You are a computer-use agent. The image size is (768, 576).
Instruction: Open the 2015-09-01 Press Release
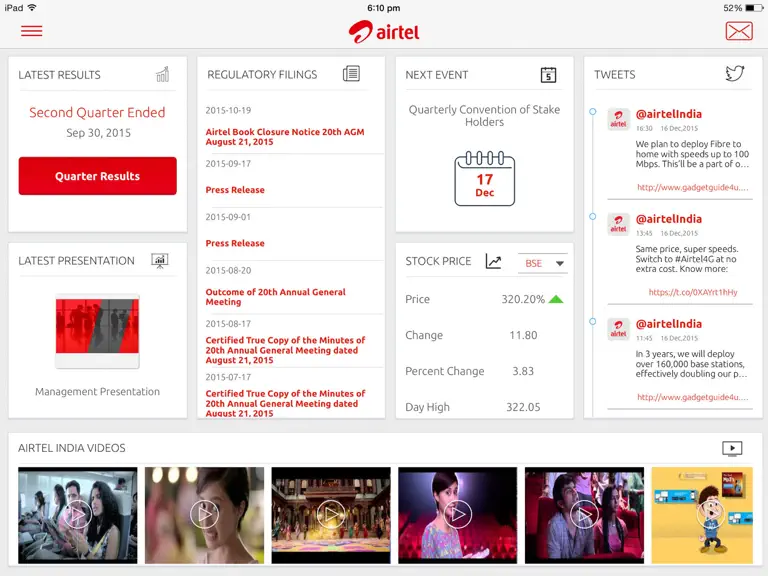click(x=235, y=243)
